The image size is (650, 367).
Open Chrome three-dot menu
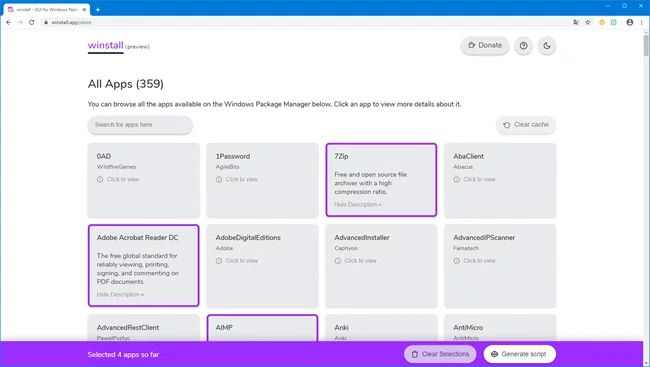tap(641, 22)
